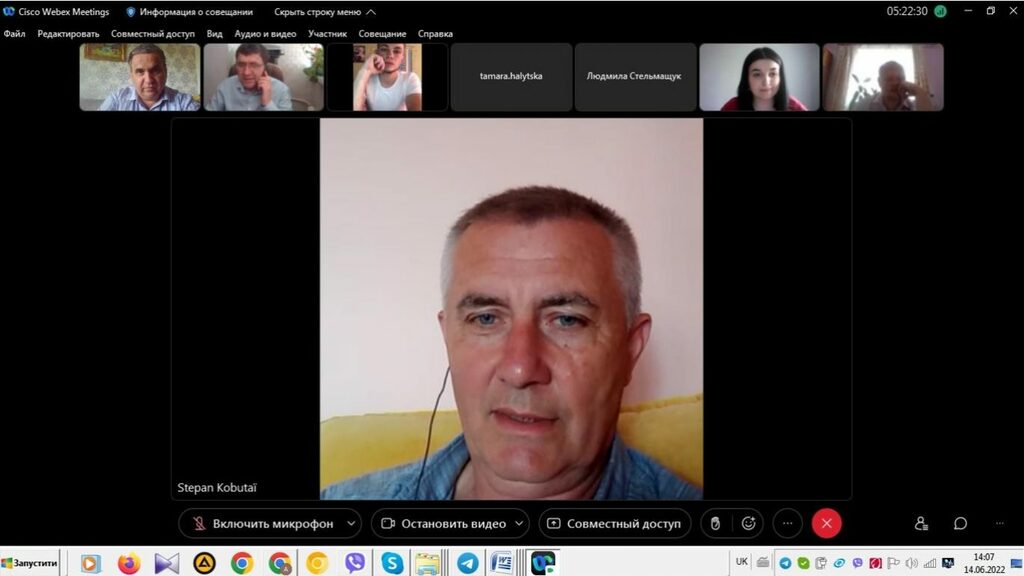Click Информация о совещании shield link
The width and height of the screenshot is (1024, 576).
pos(190,12)
